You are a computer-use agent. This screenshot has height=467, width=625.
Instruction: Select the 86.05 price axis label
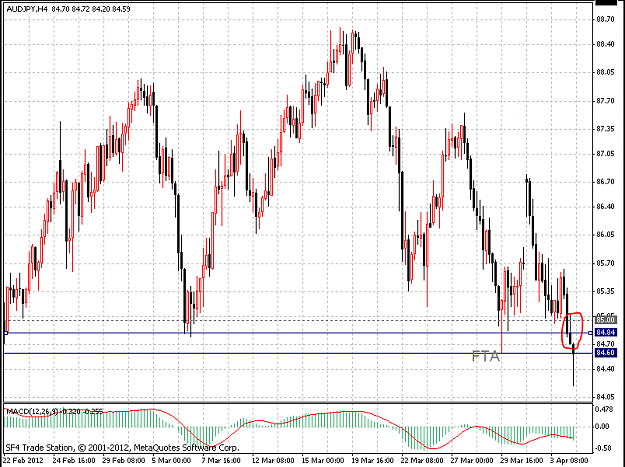tap(605, 235)
